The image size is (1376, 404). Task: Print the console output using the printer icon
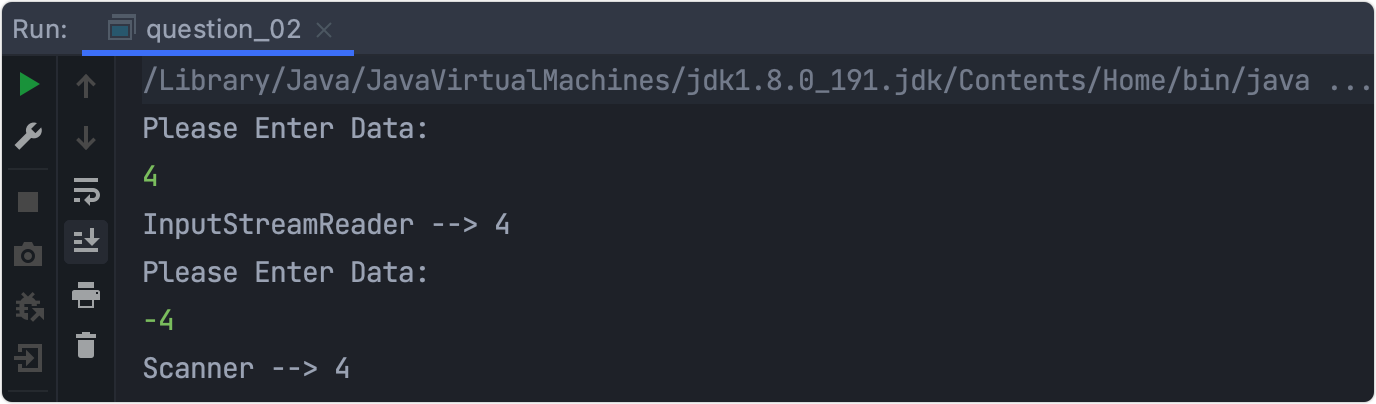click(x=86, y=295)
